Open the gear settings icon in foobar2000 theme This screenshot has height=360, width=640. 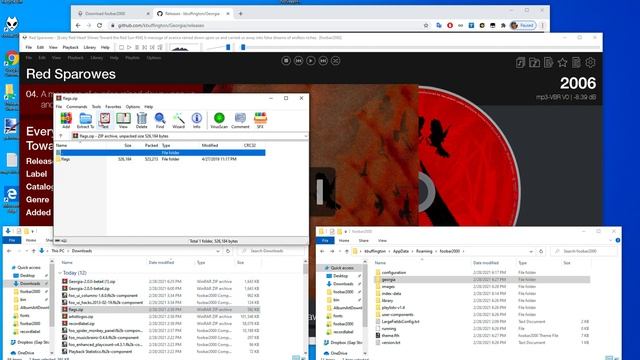pos(590,62)
